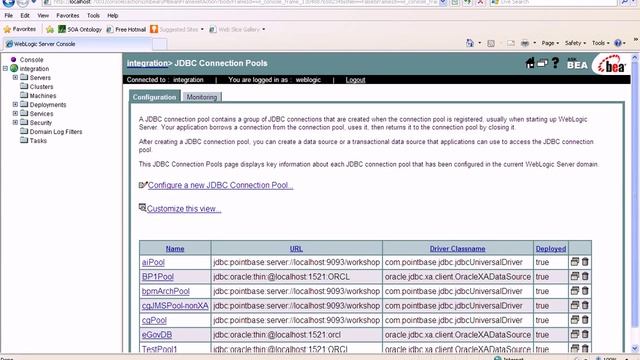
Task: Collapse the integration domain tree node
Action: (5, 69)
